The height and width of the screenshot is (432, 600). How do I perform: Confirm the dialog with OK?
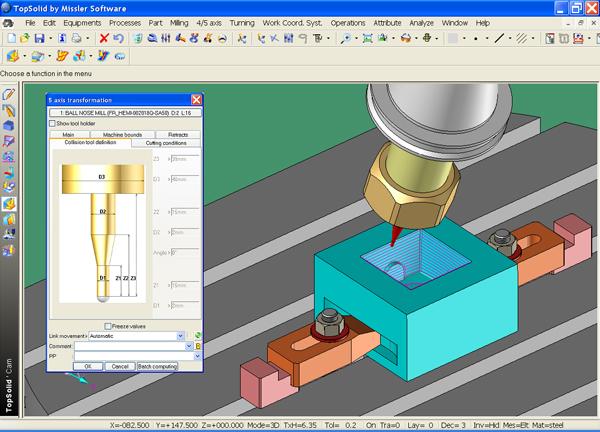tap(88, 367)
